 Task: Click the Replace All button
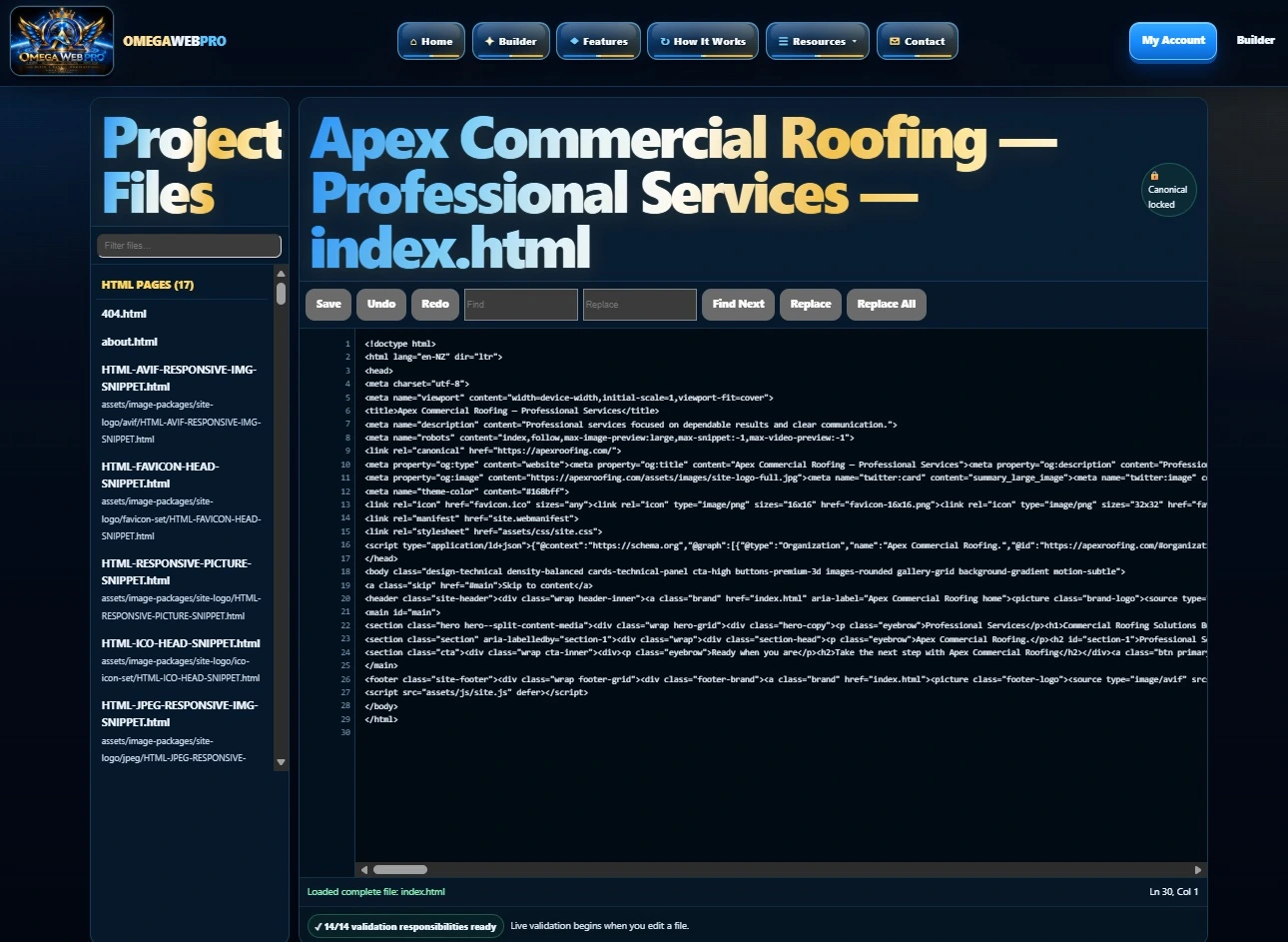pyautogui.click(x=887, y=305)
